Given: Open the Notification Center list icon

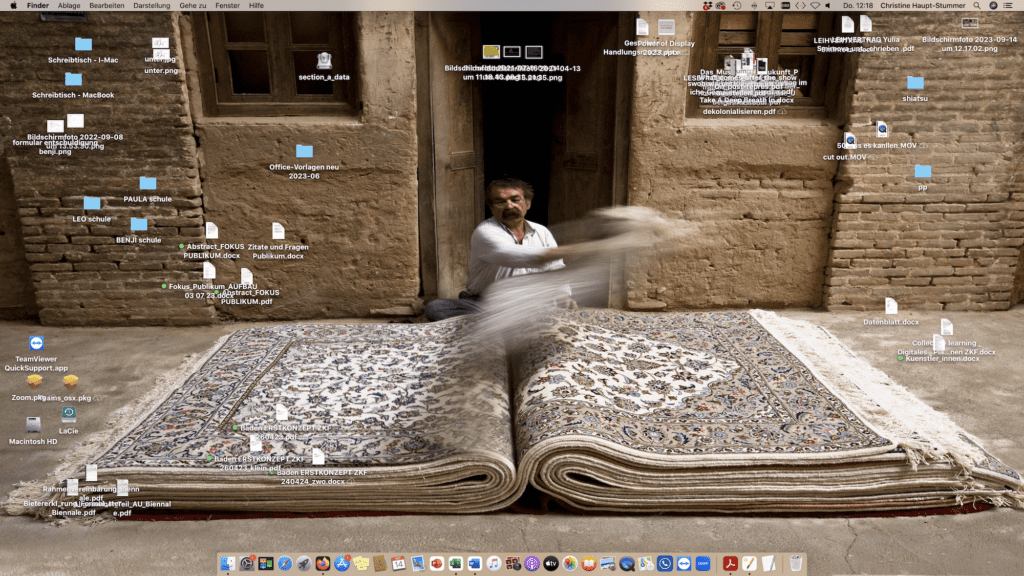Looking at the screenshot, I should (x=1007, y=5).
